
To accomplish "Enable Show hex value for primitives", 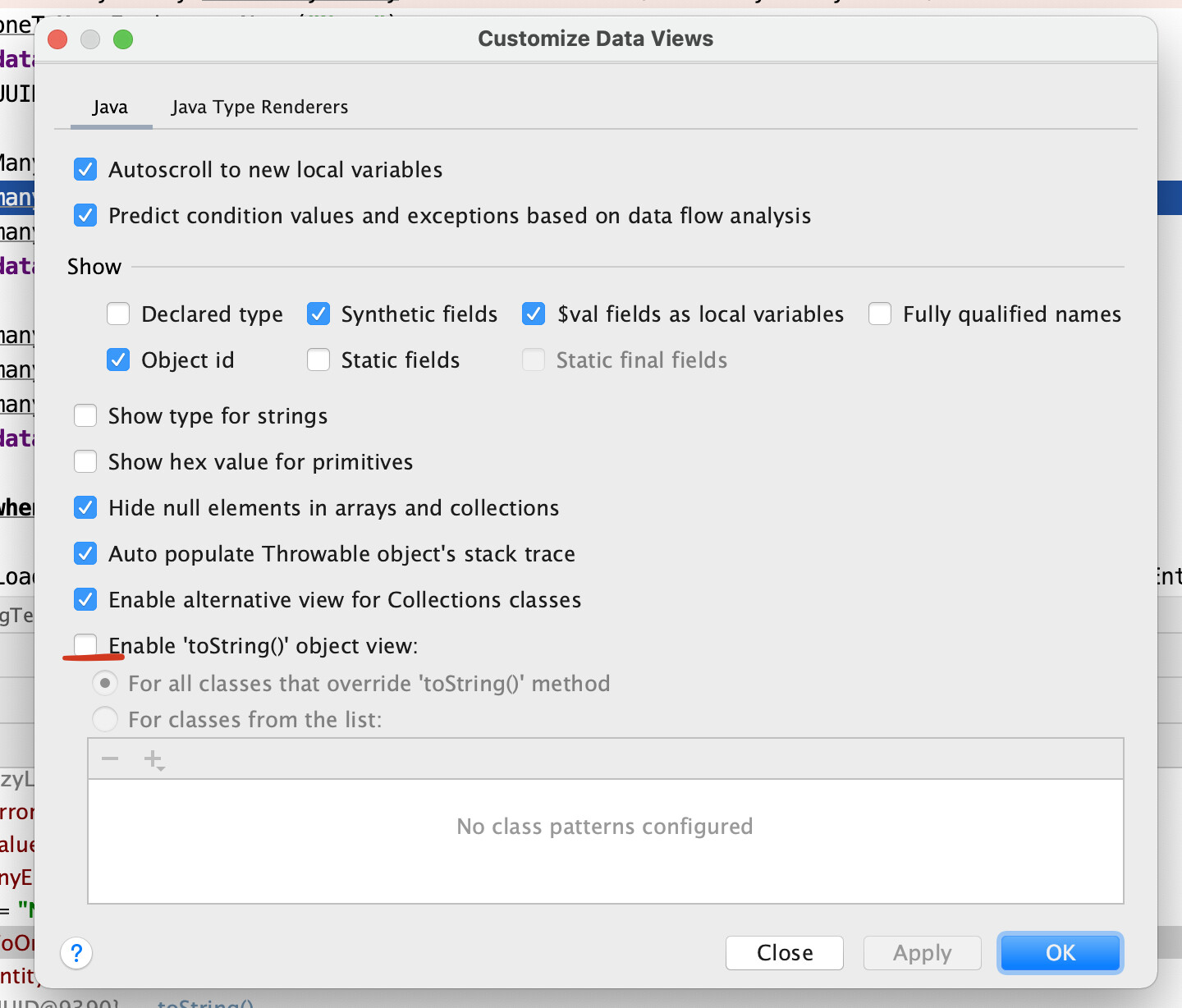I will (85, 462).
